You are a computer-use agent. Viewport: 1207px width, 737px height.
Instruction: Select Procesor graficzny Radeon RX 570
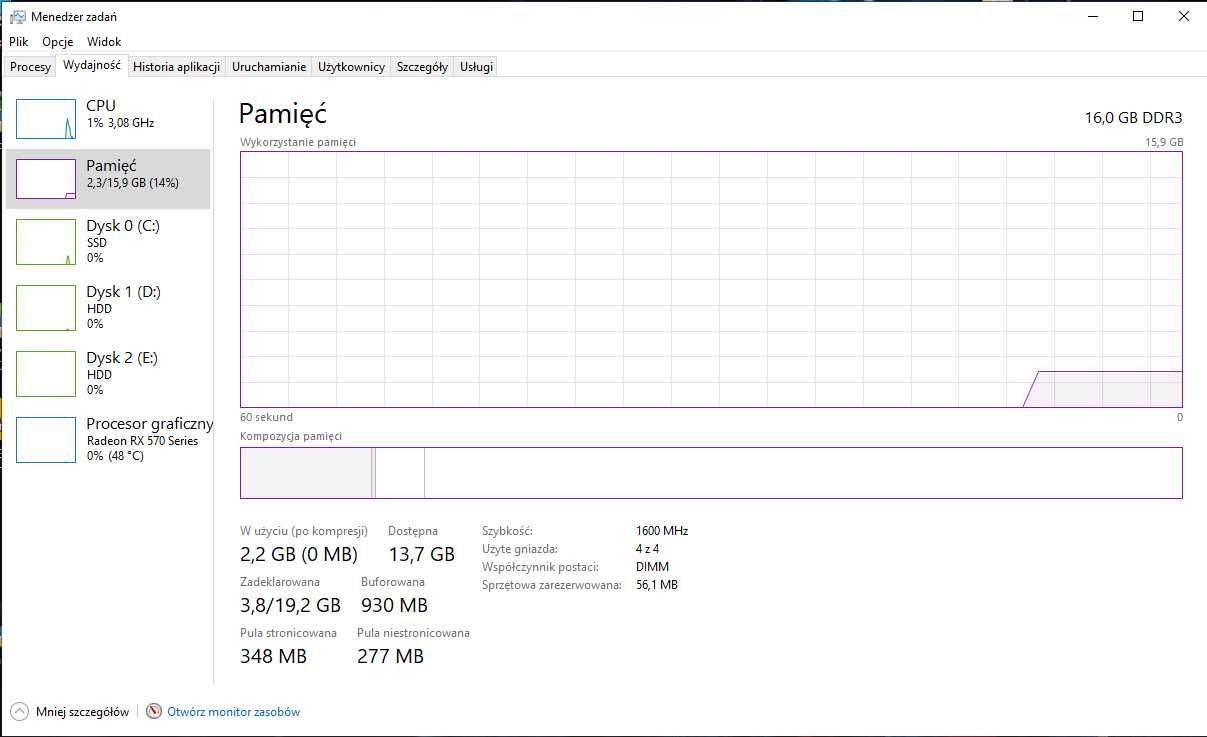[x=109, y=439]
